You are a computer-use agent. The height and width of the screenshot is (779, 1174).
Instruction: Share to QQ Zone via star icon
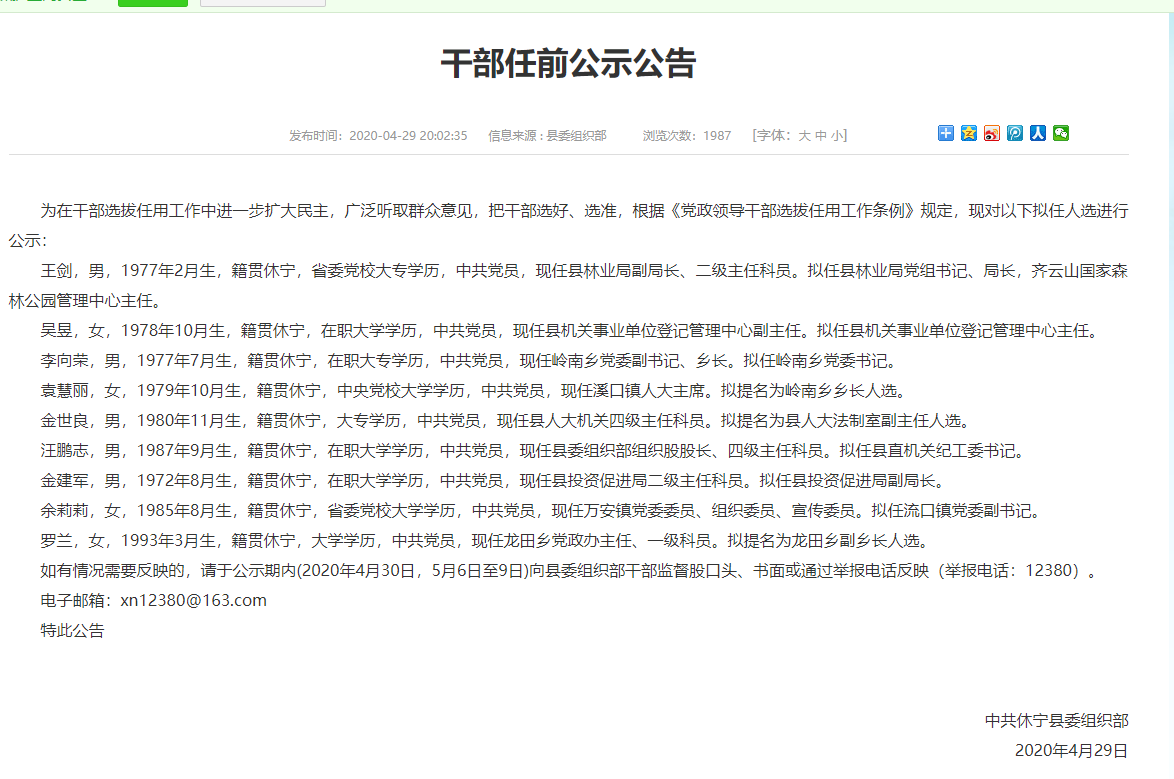click(x=969, y=133)
